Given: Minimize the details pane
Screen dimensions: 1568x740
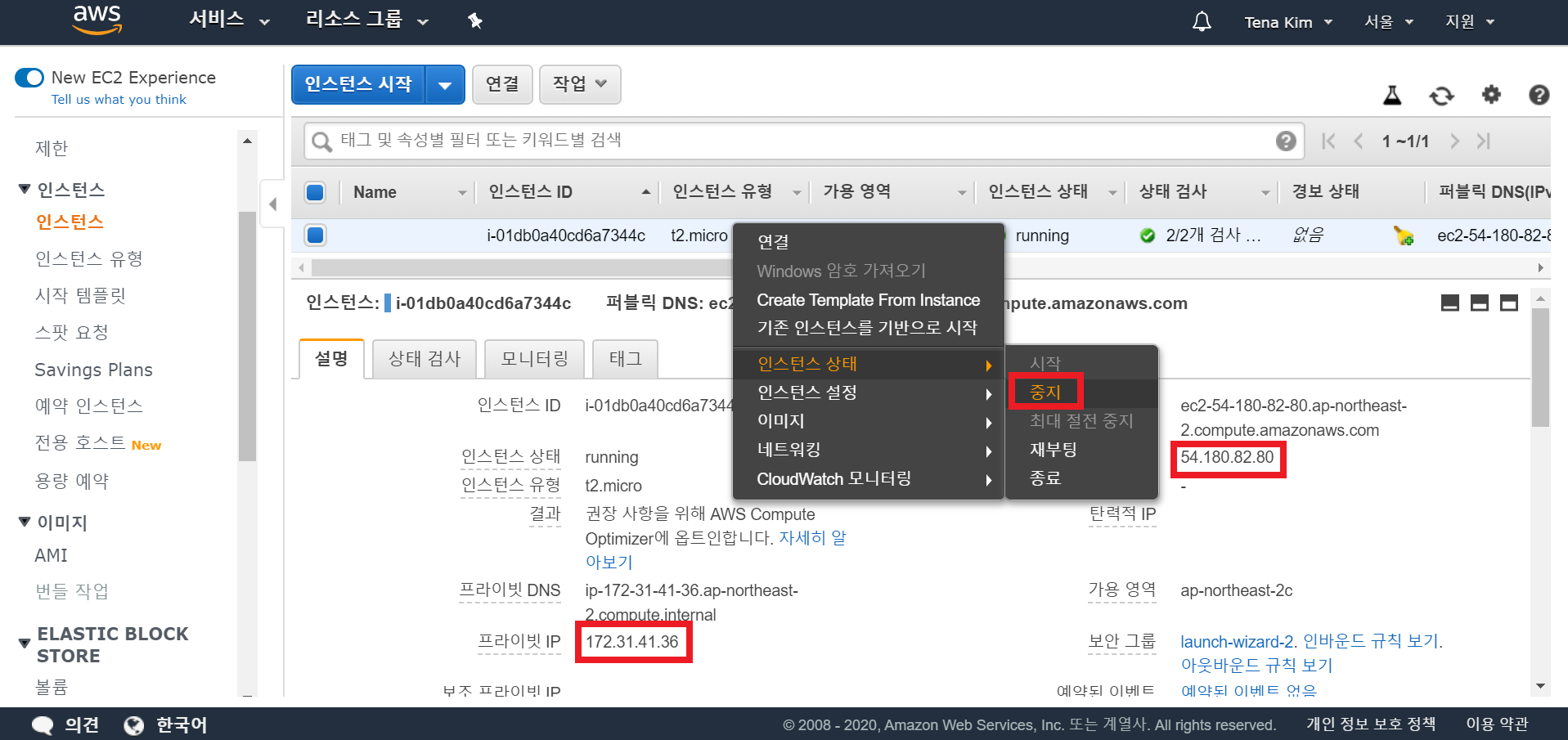Looking at the screenshot, I should coord(1450,303).
